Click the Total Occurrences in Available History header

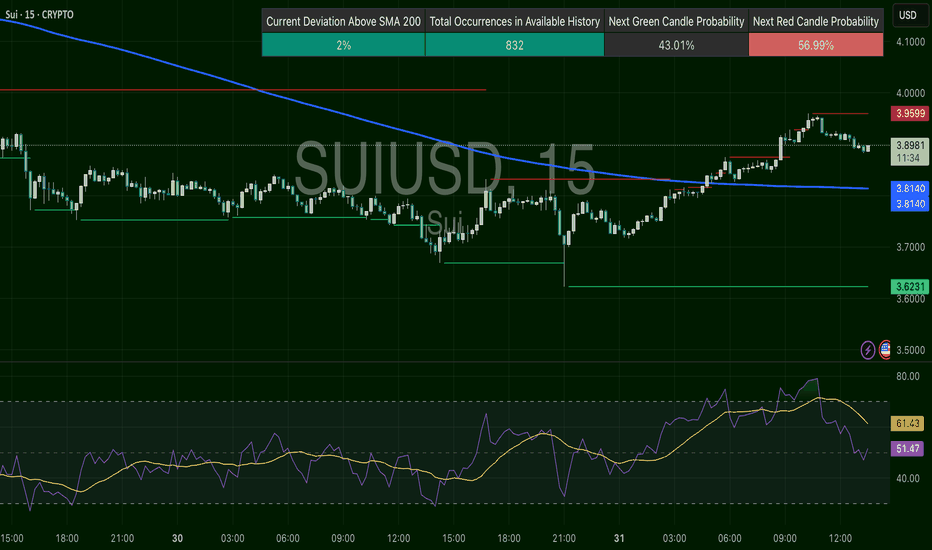point(515,21)
